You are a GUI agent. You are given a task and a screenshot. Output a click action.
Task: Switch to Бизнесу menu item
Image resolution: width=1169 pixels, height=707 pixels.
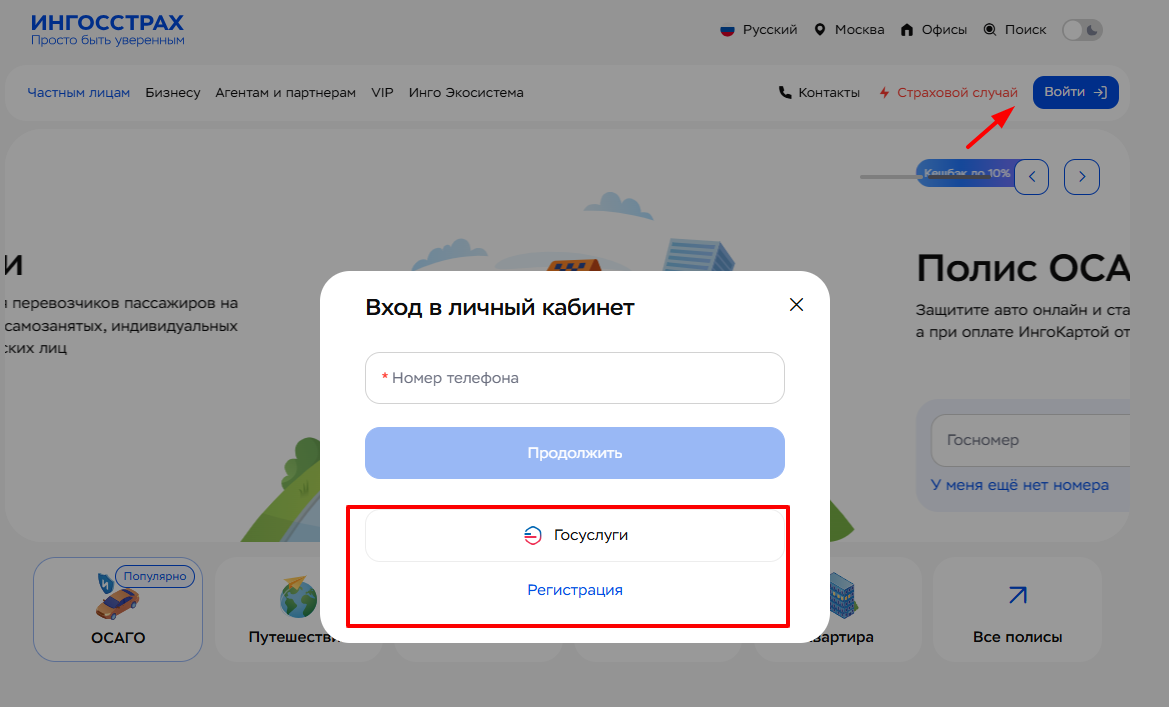(173, 93)
